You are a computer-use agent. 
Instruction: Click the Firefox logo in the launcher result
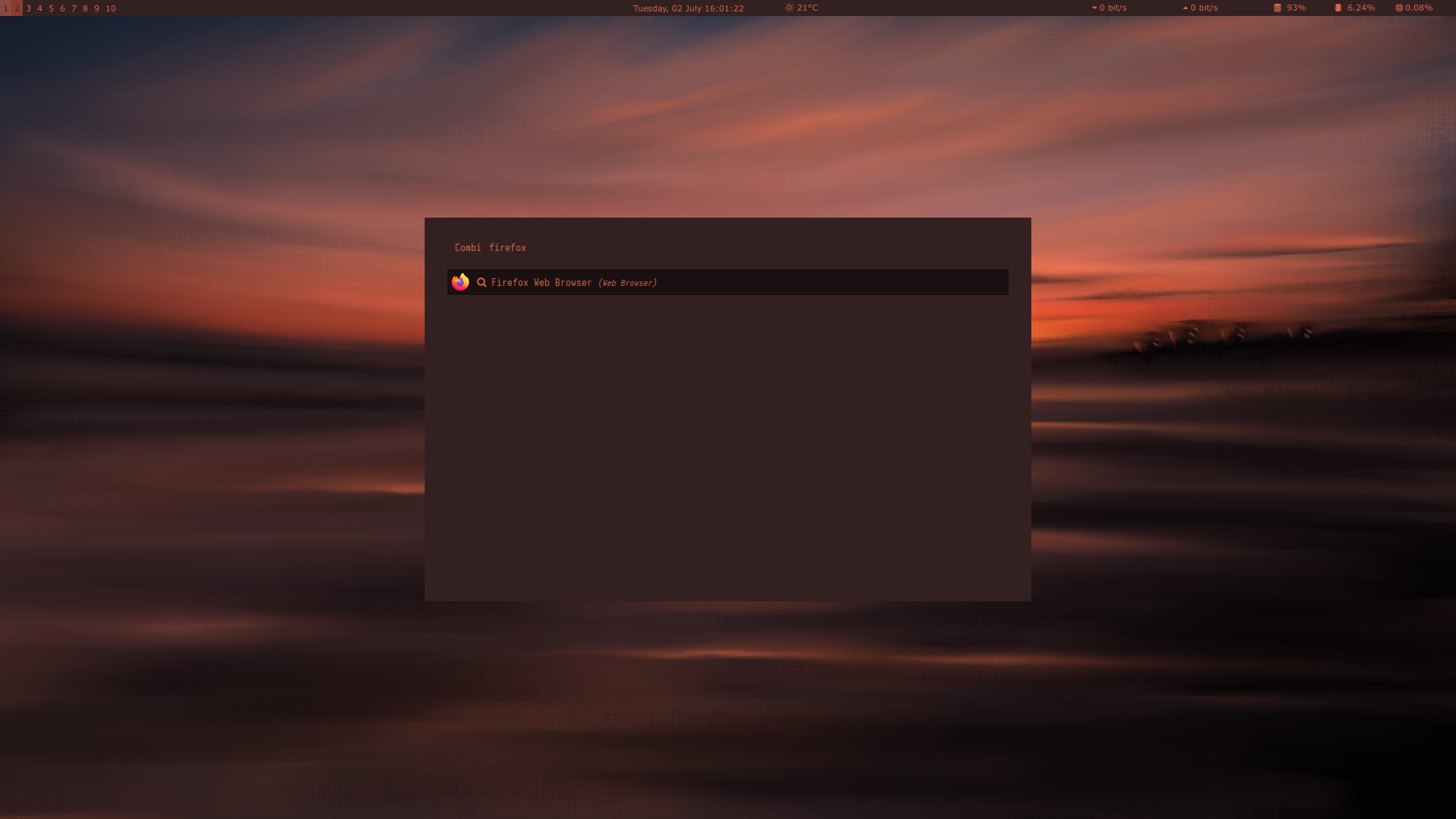460,282
